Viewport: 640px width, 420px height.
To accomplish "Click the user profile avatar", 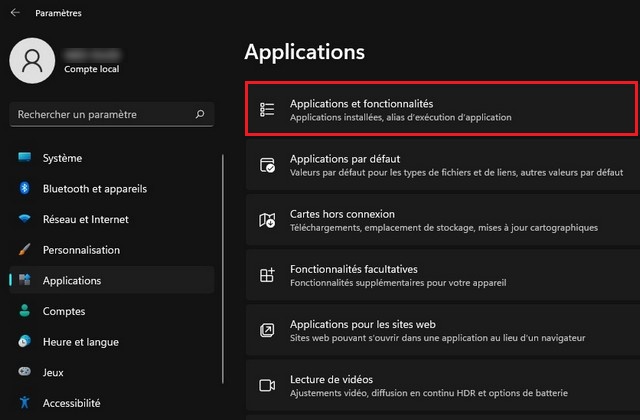I will (x=32, y=61).
